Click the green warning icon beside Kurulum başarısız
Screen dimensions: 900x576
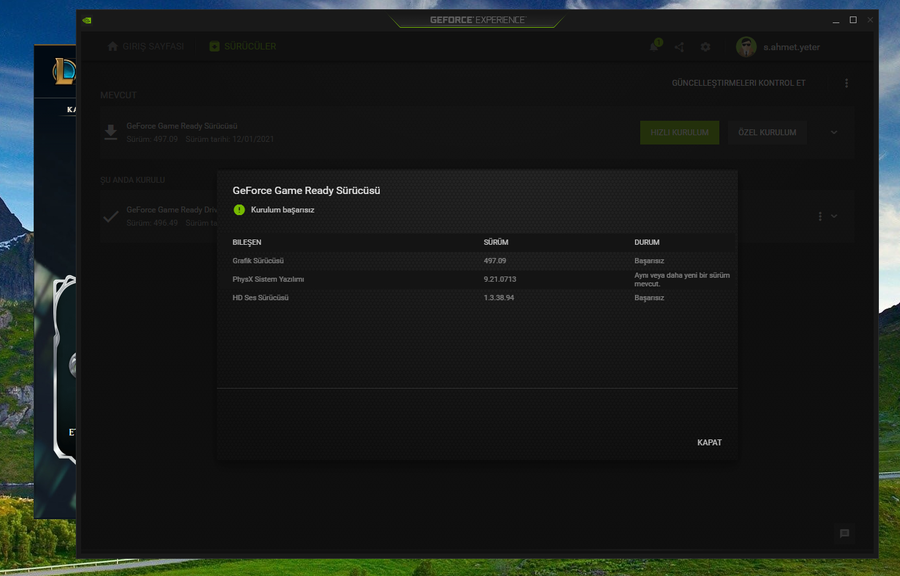click(x=239, y=210)
